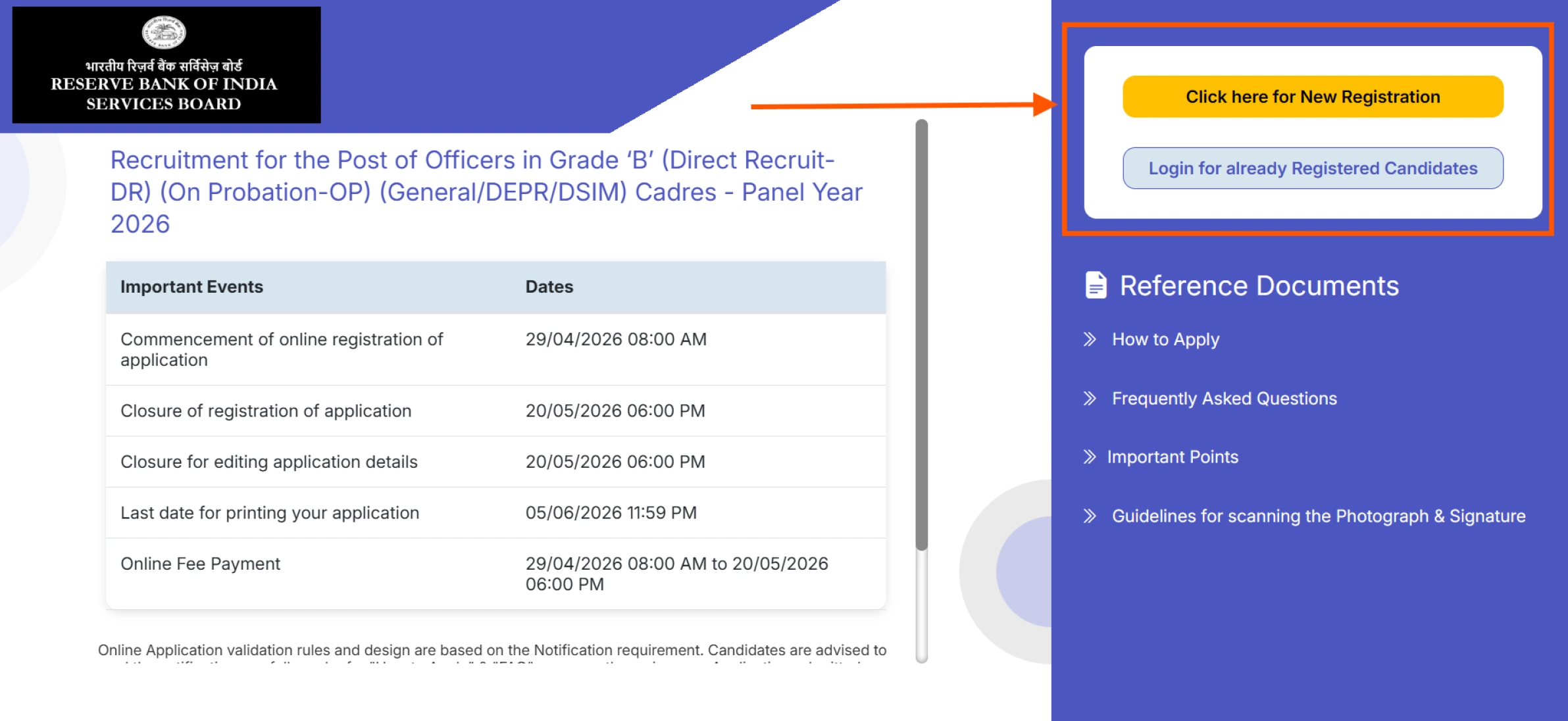This screenshot has width=1568, height=721.
Task: Click Closure for editing application details row
Action: click(496, 462)
